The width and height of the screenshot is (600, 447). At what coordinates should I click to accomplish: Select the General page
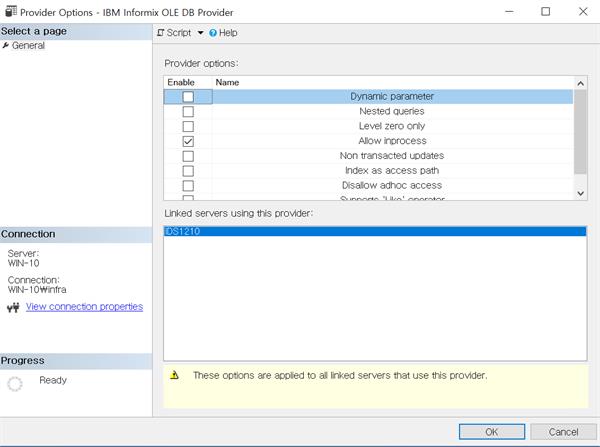tap(28, 46)
